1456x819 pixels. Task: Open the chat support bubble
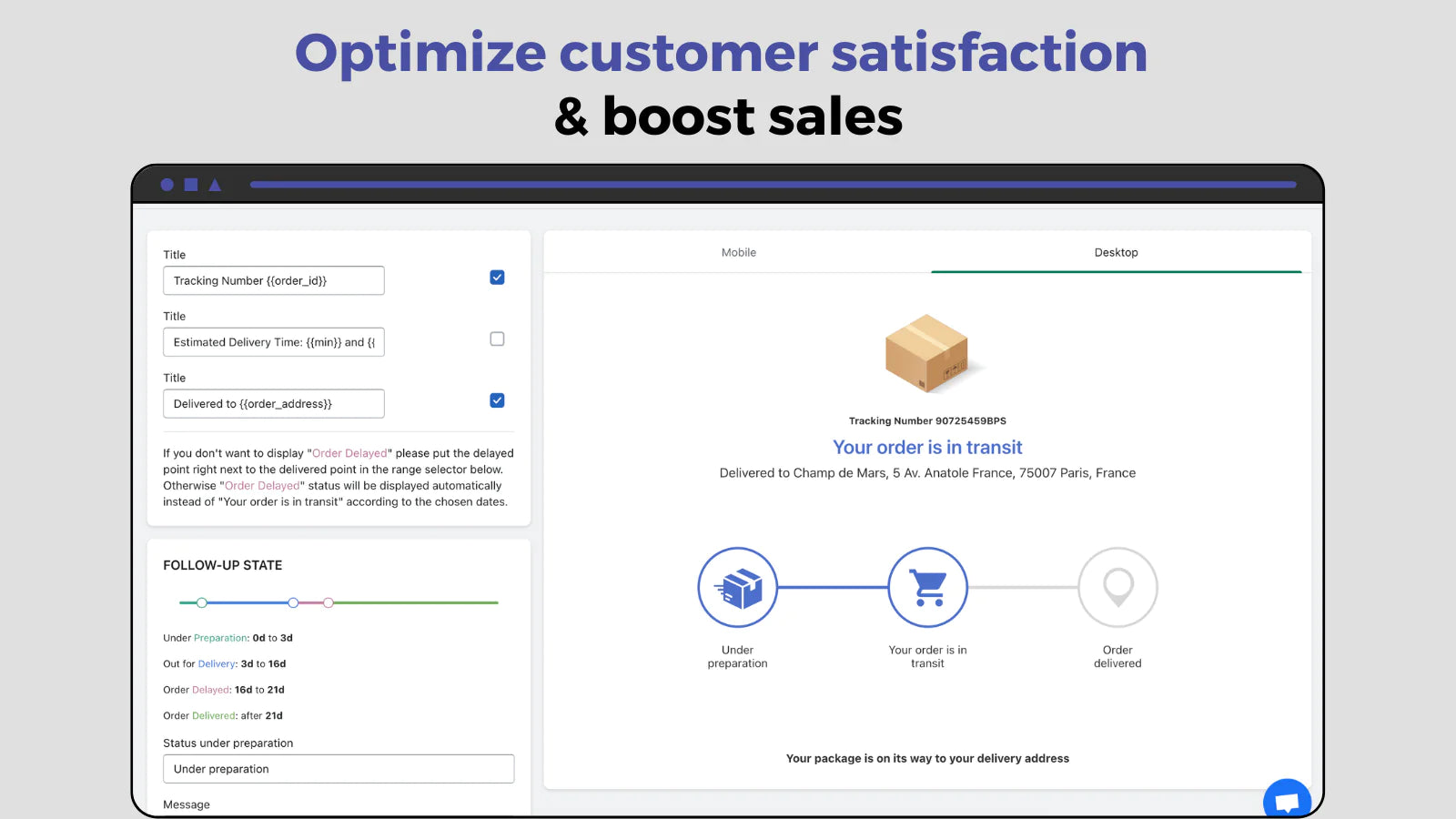[x=1286, y=801]
